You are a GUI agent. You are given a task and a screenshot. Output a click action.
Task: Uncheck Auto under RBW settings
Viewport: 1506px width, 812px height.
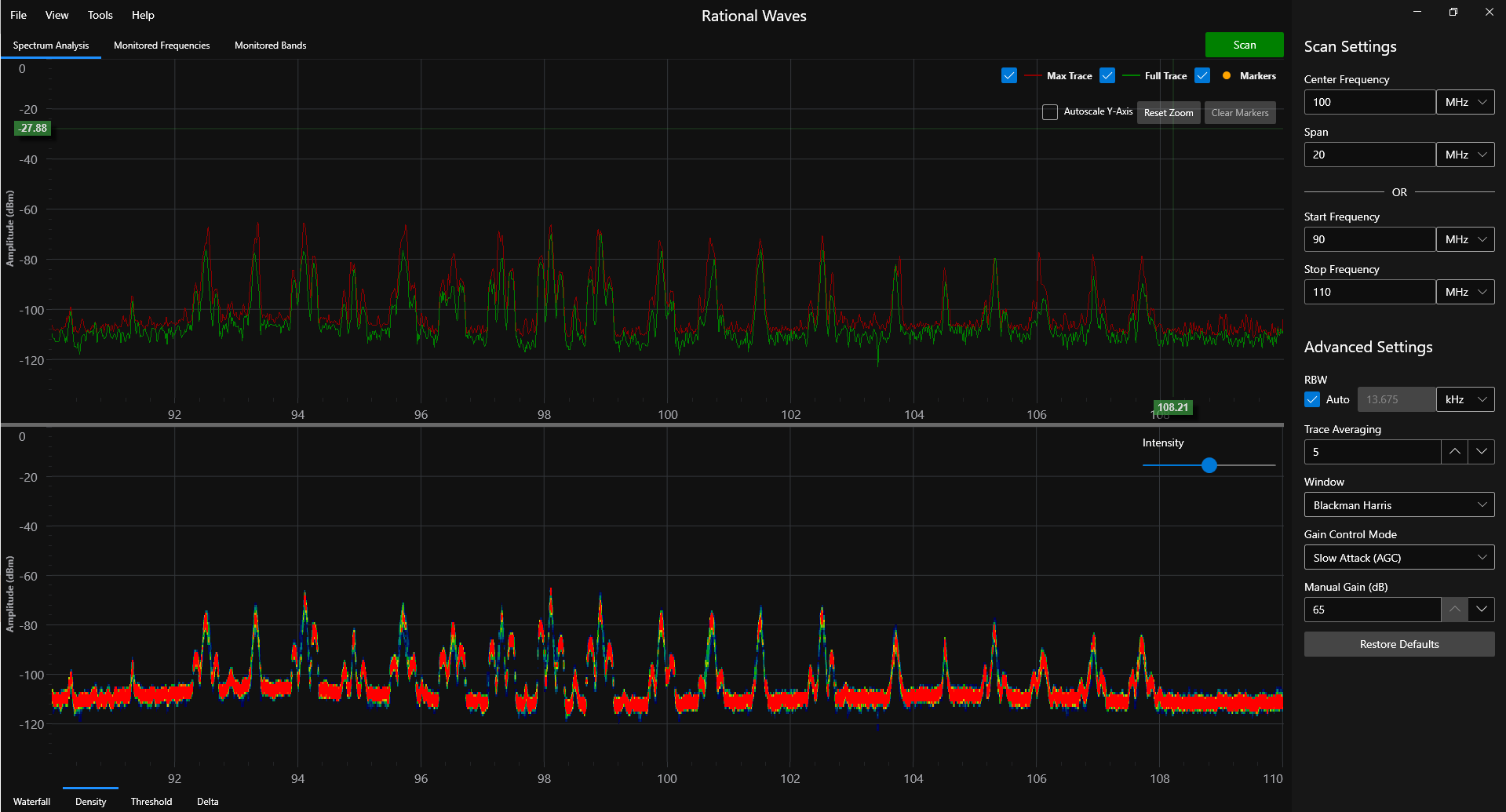click(x=1311, y=399)
